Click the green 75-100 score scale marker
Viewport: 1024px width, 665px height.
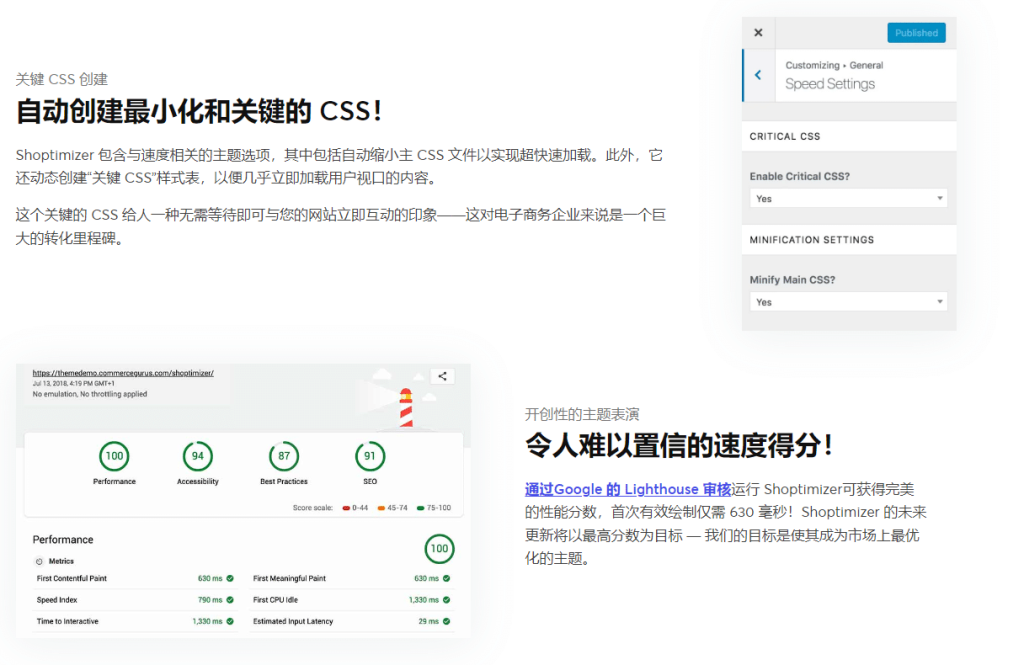click(421, 508)
